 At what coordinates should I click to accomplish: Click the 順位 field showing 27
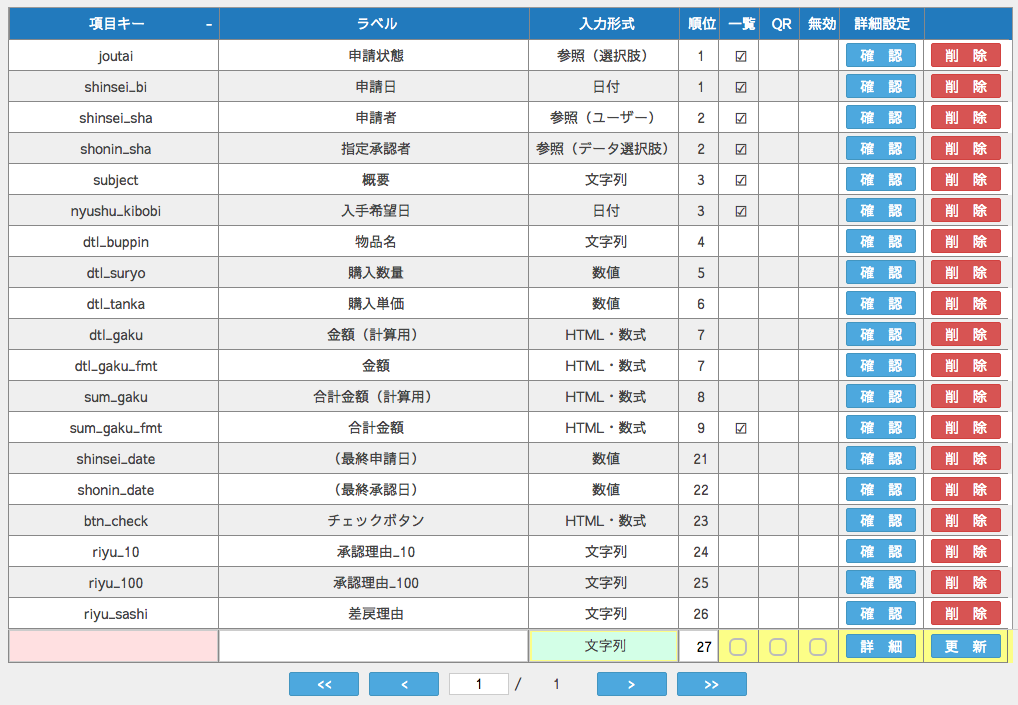tap(699, 646)
